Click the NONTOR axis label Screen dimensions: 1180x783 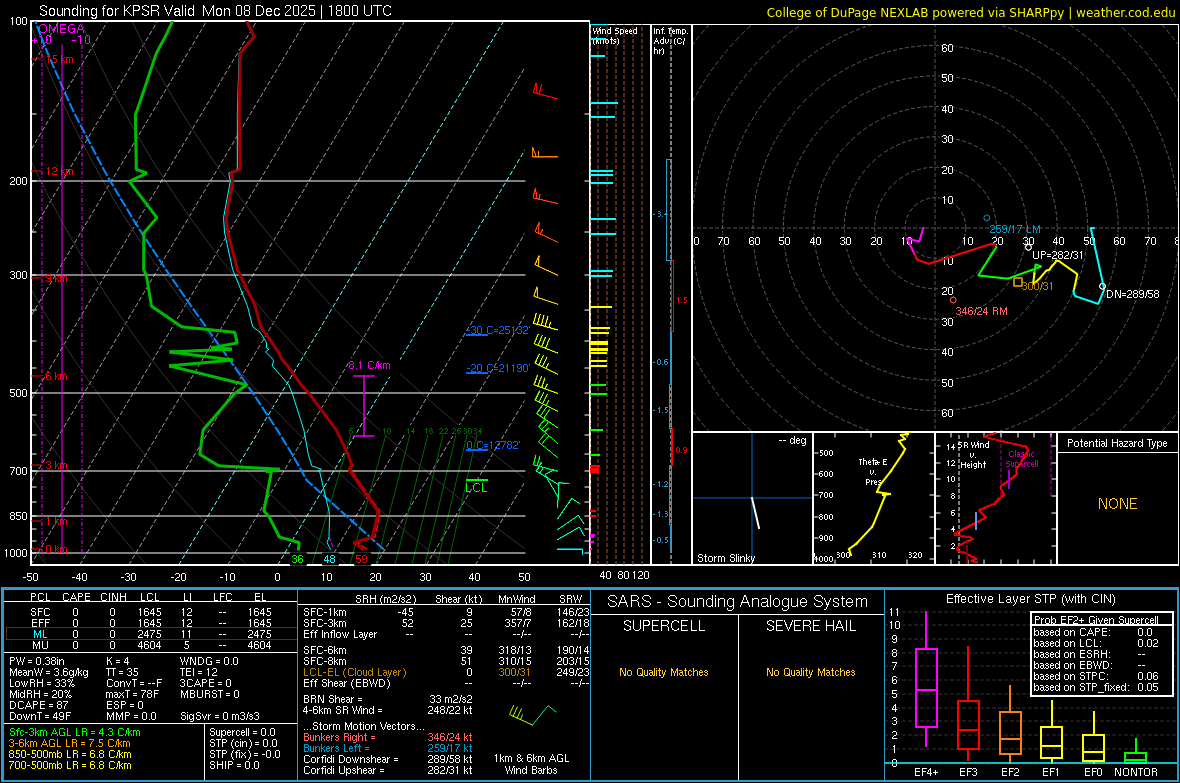pos(1136,772)
